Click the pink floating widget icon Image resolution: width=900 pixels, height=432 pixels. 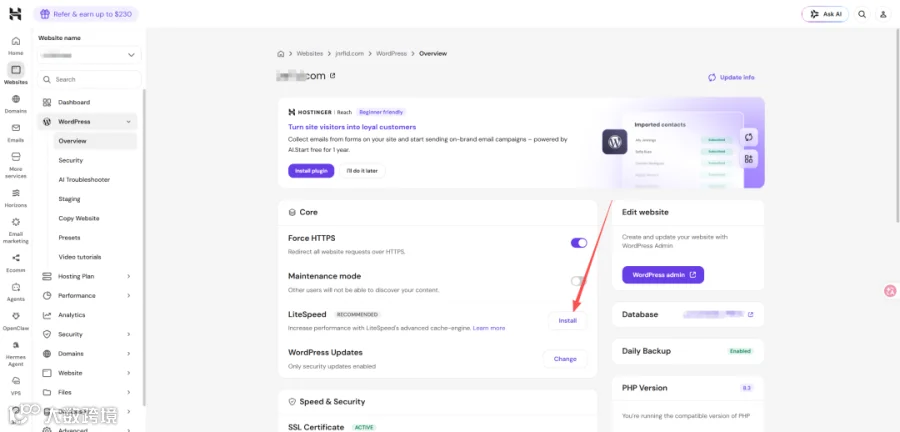pyautogui.click(x=890, y=291)
